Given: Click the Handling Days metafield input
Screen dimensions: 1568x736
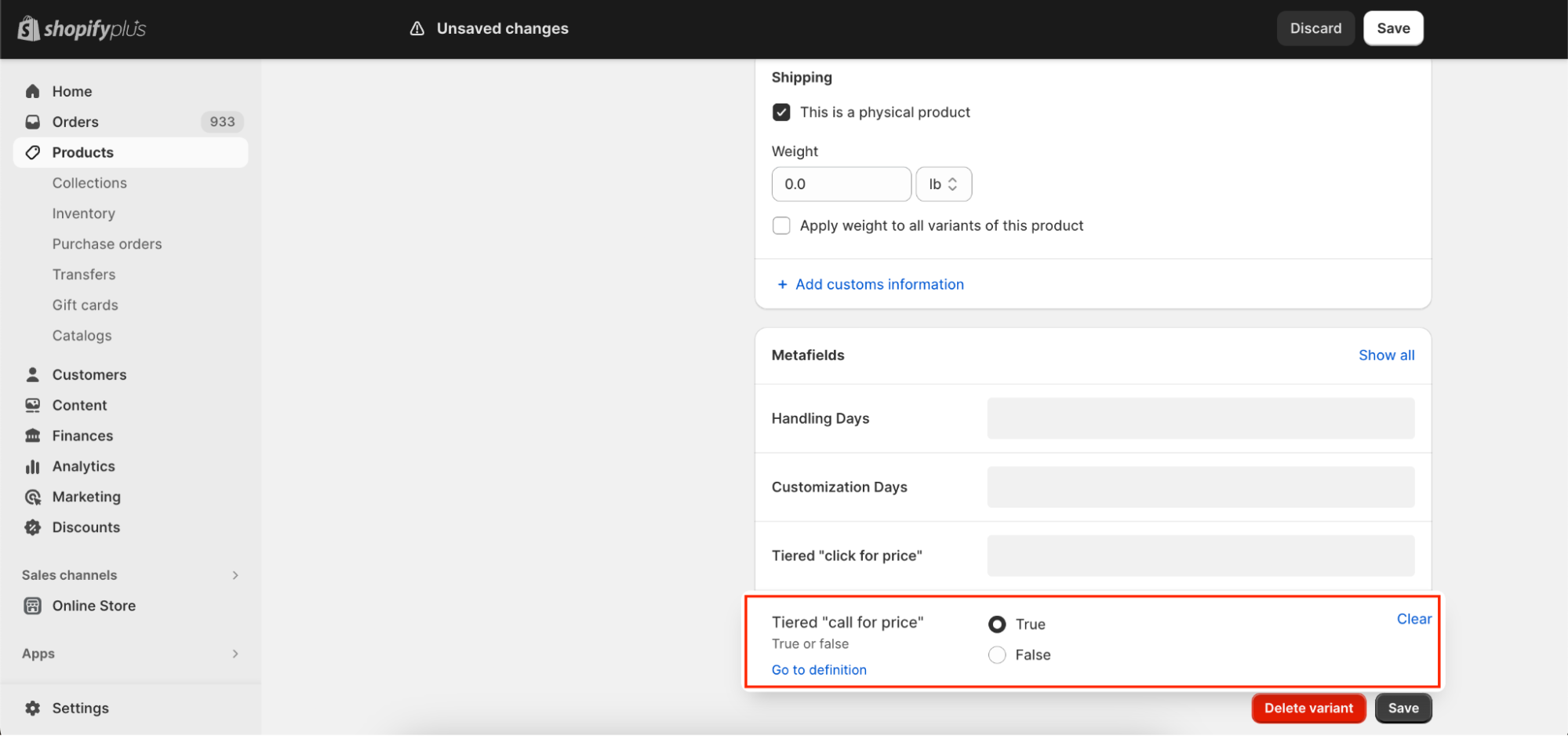Looking at the screenshot, I should (x=1200, y=418).
